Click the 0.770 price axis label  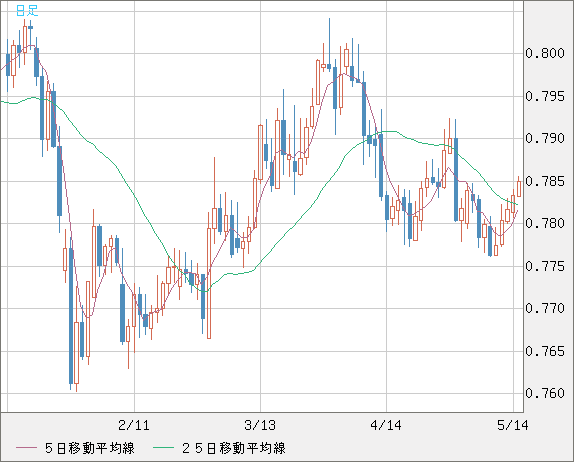[x=545, y=308]
